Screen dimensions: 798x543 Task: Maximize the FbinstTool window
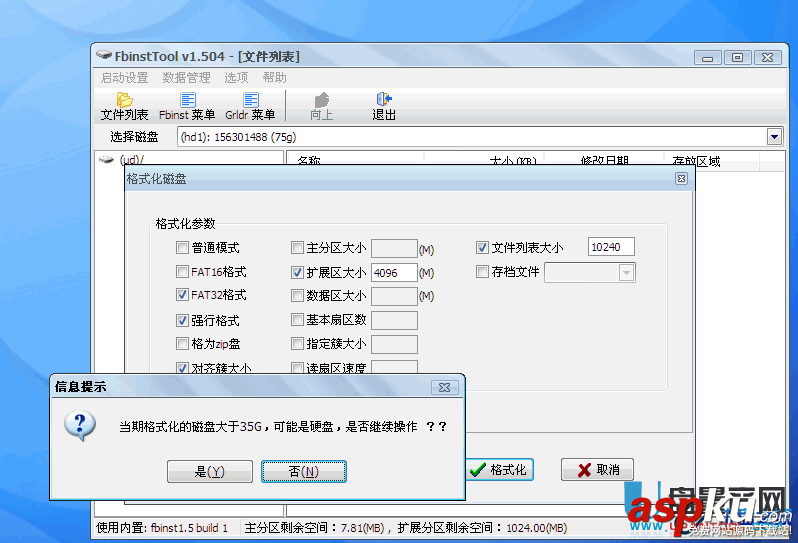click(737, 58)
